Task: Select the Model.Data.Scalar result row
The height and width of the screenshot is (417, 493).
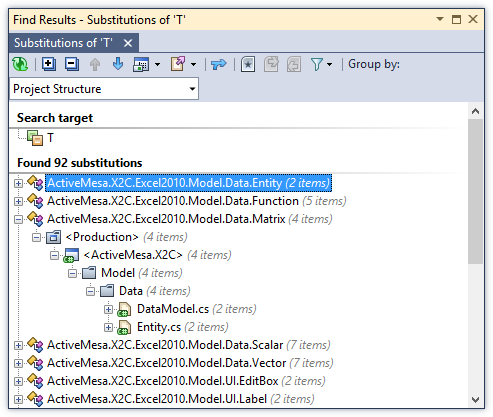Action: [x=189, y=345]
